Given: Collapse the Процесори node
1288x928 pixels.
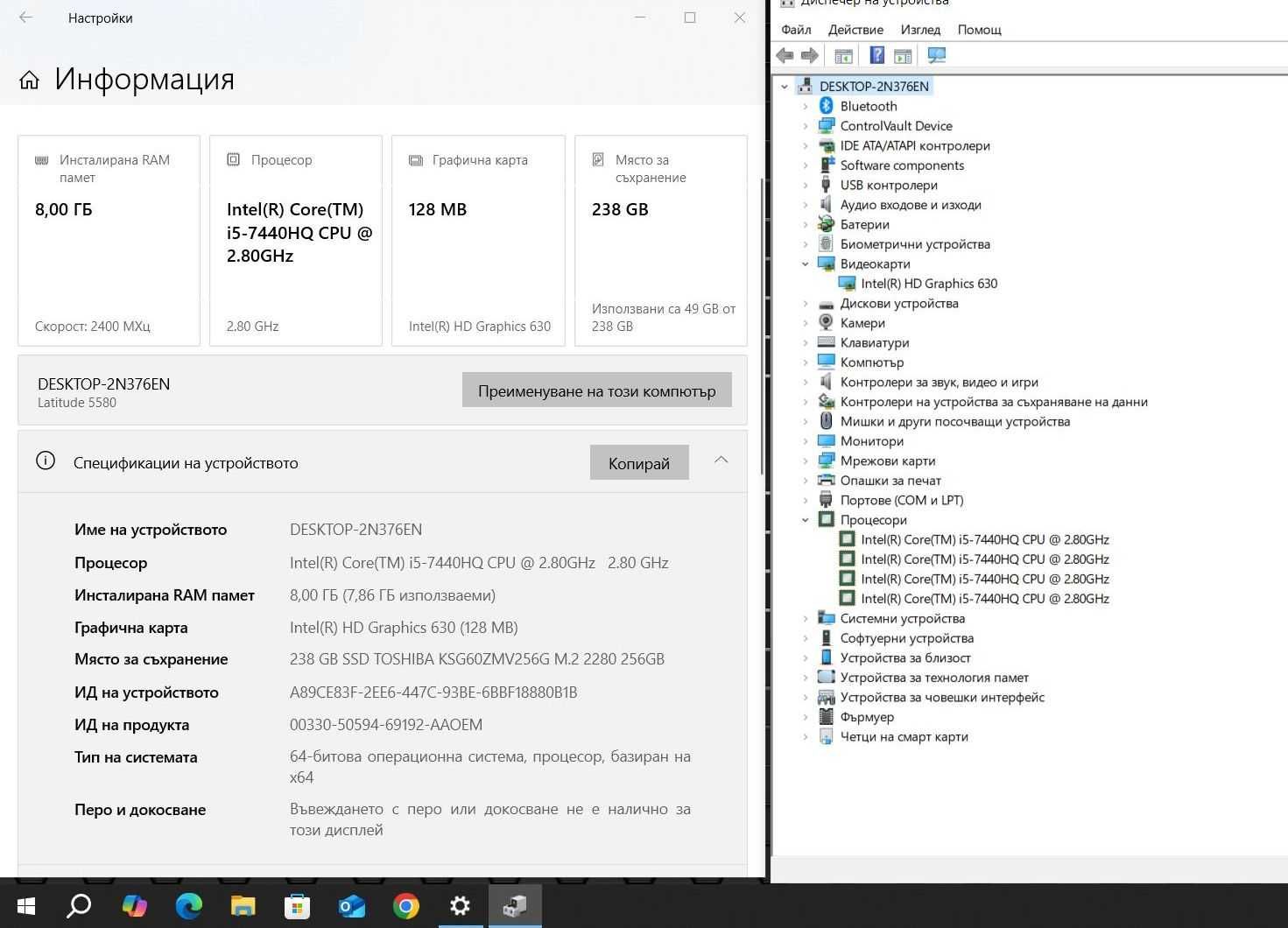Looking at the screenshot, I should pyautogui.click(x=806, y=520).
